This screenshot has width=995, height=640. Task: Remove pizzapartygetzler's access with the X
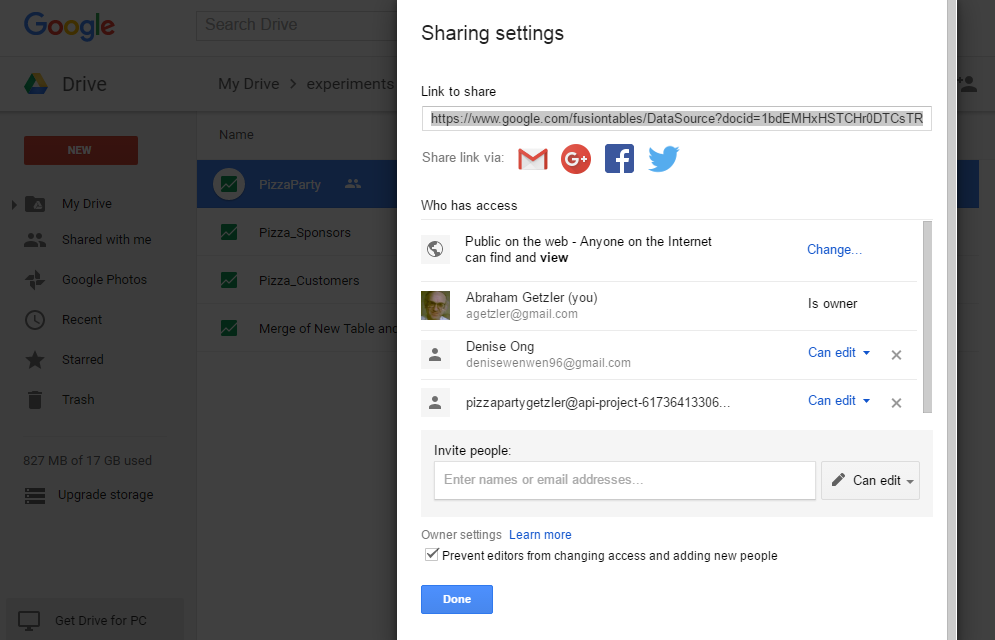coord(896,403)
